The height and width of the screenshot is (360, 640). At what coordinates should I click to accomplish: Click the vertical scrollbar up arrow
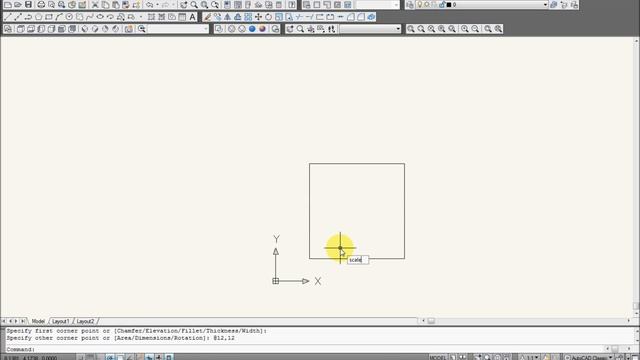pos(636,41)
